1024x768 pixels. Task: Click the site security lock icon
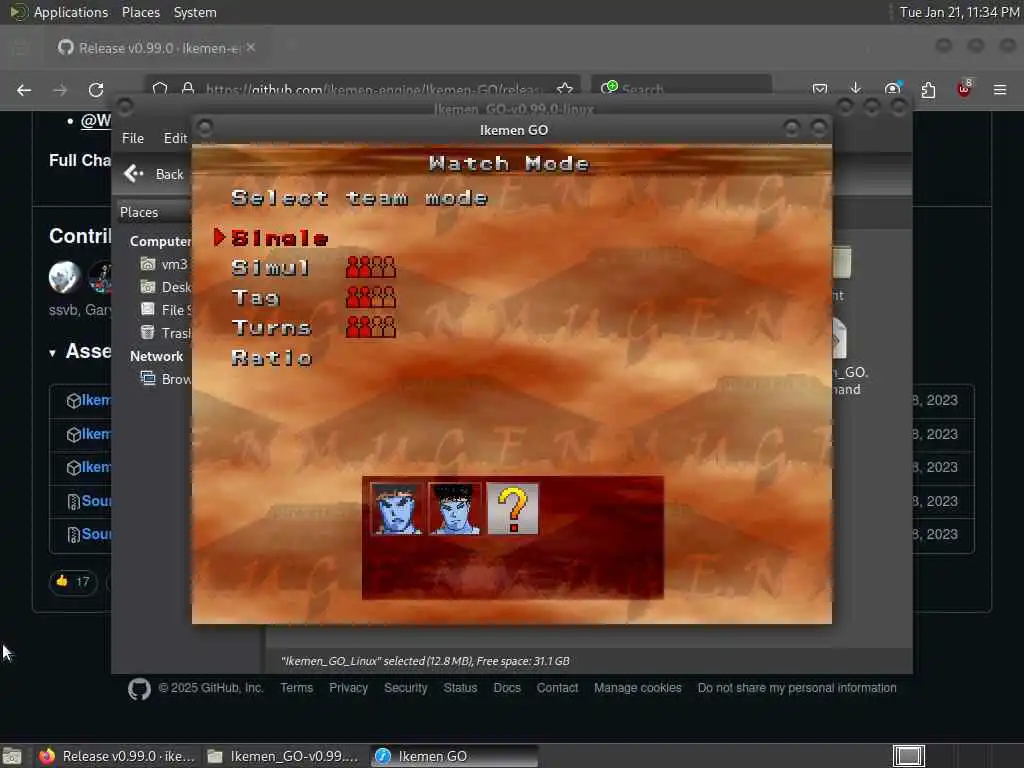click(188, 89)
